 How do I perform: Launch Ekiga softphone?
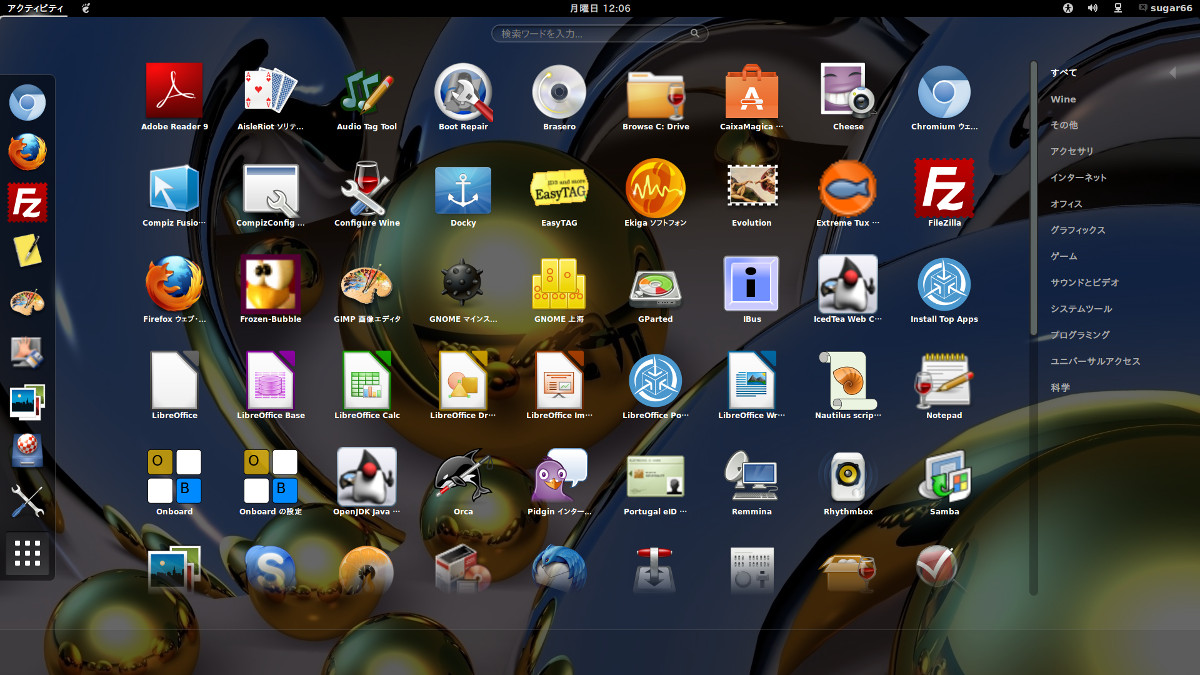click(656, 187)
